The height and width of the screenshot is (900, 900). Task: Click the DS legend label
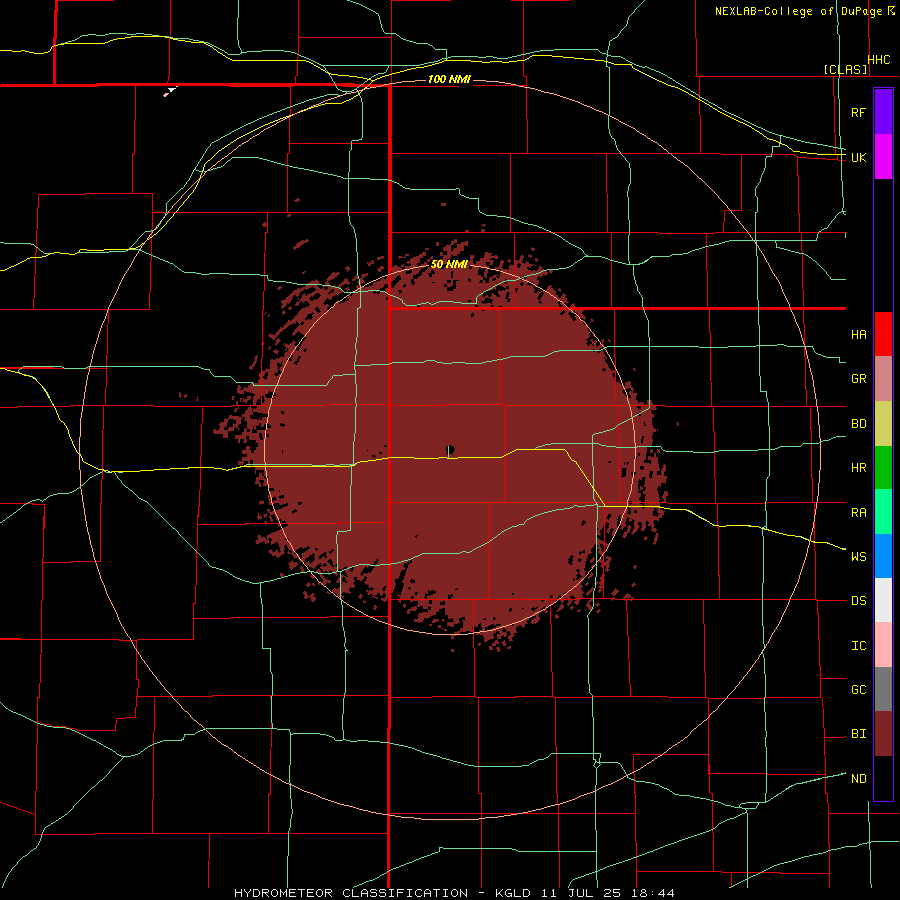[x=858, y=600]
